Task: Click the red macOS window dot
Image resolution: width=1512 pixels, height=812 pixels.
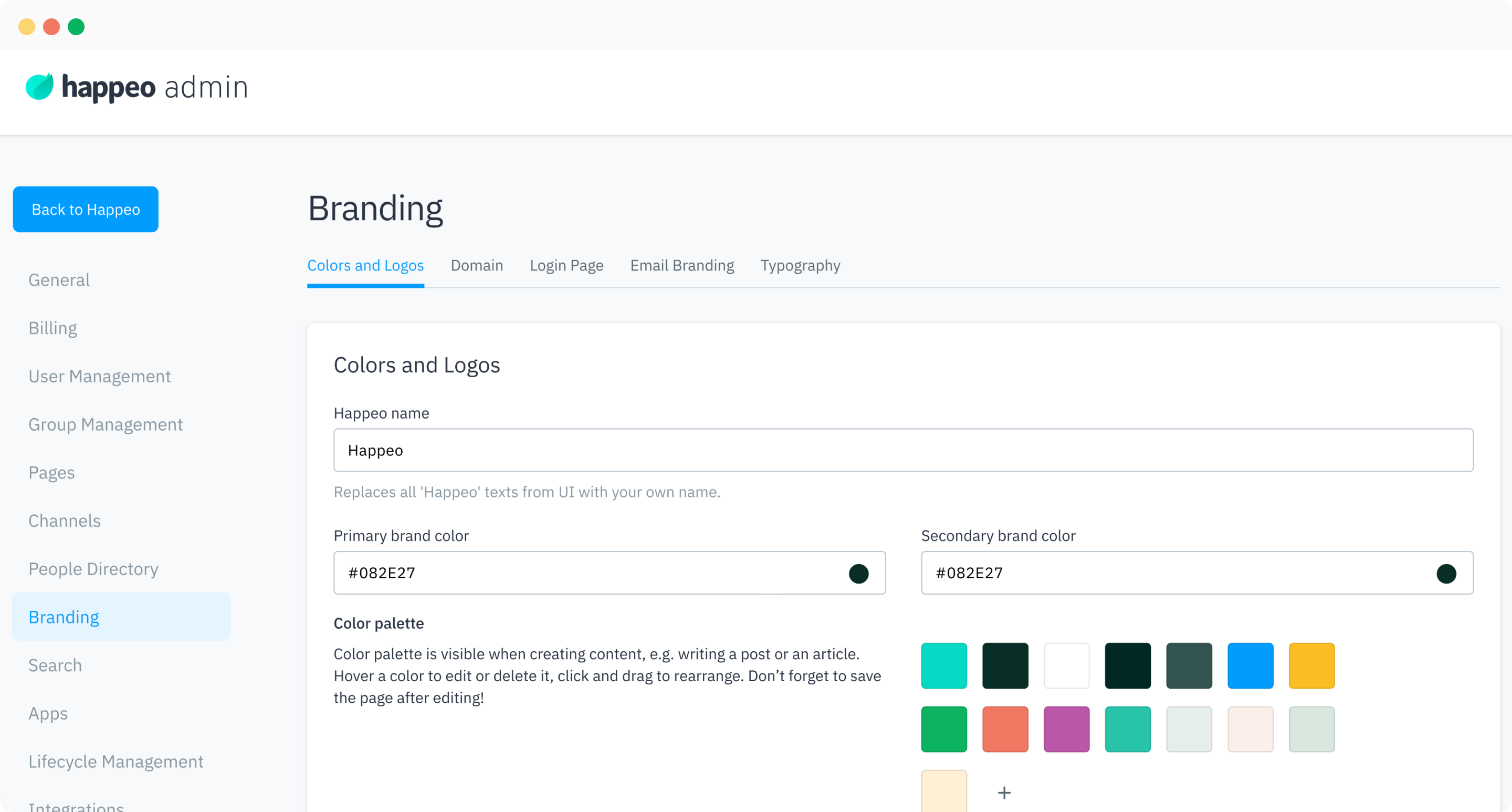Action: (x=51, y=27)
